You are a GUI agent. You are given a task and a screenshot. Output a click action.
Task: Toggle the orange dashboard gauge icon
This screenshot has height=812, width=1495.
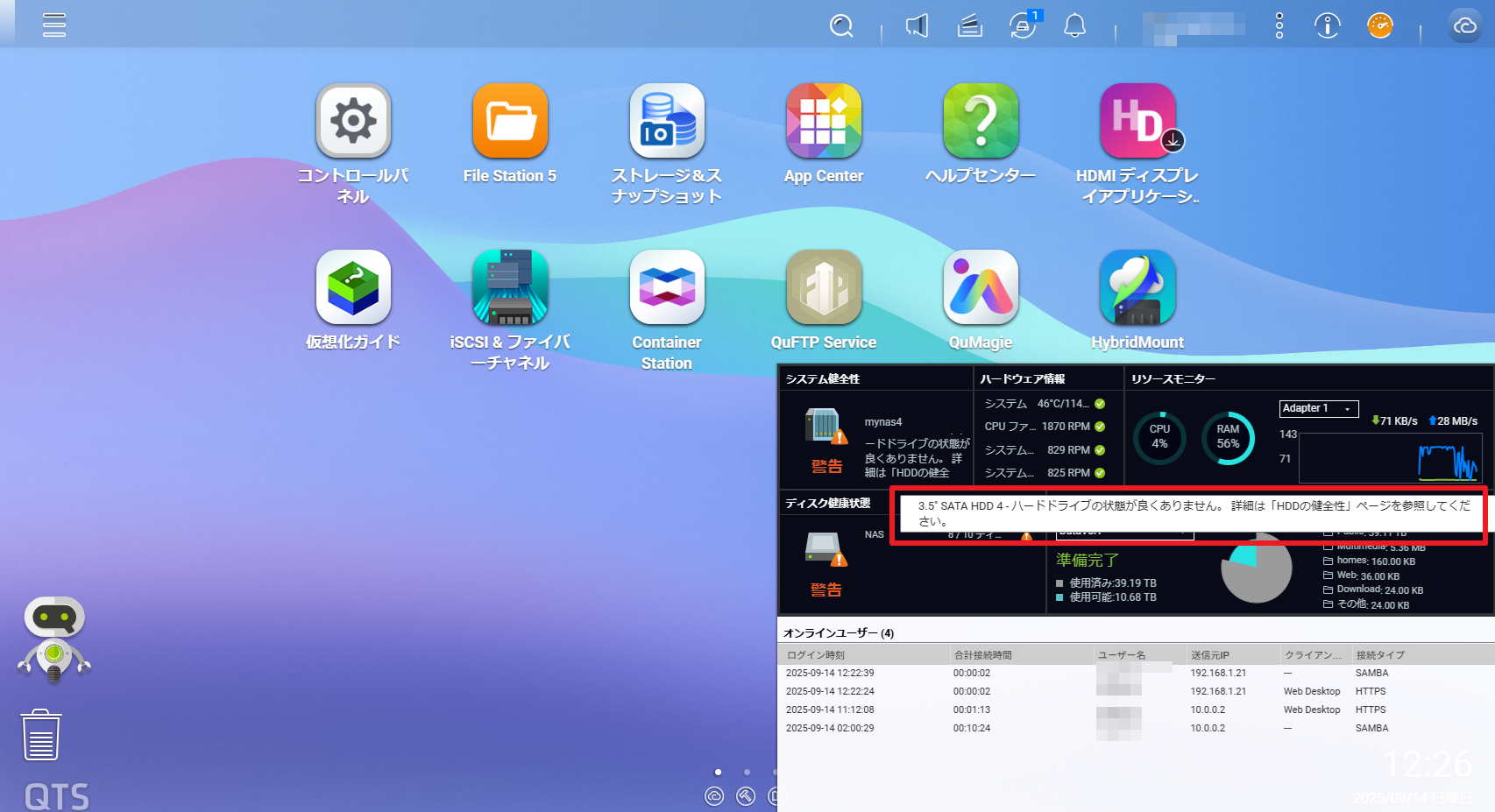(x=1380, y=25)
